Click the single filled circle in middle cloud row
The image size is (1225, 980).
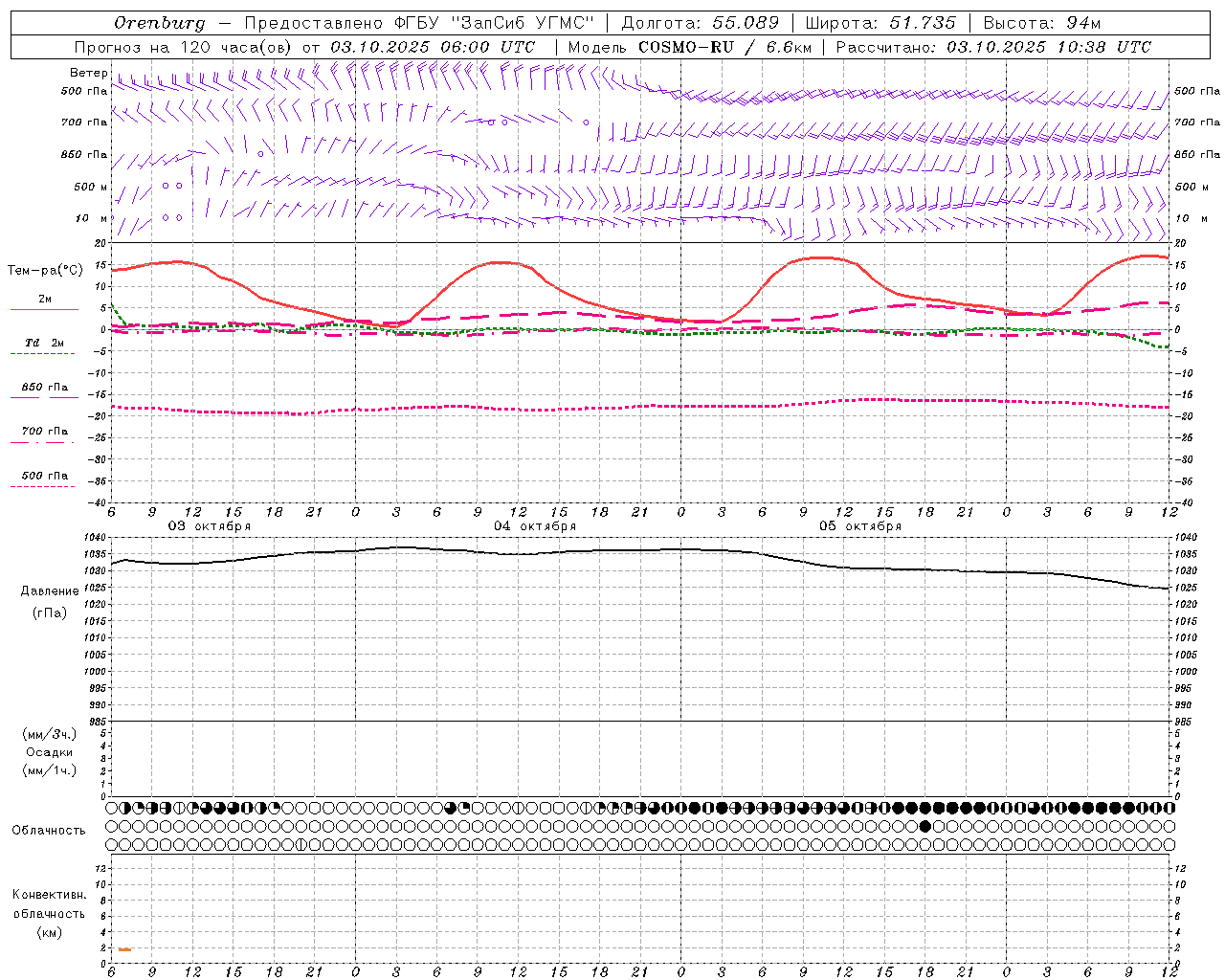point(924,826)
